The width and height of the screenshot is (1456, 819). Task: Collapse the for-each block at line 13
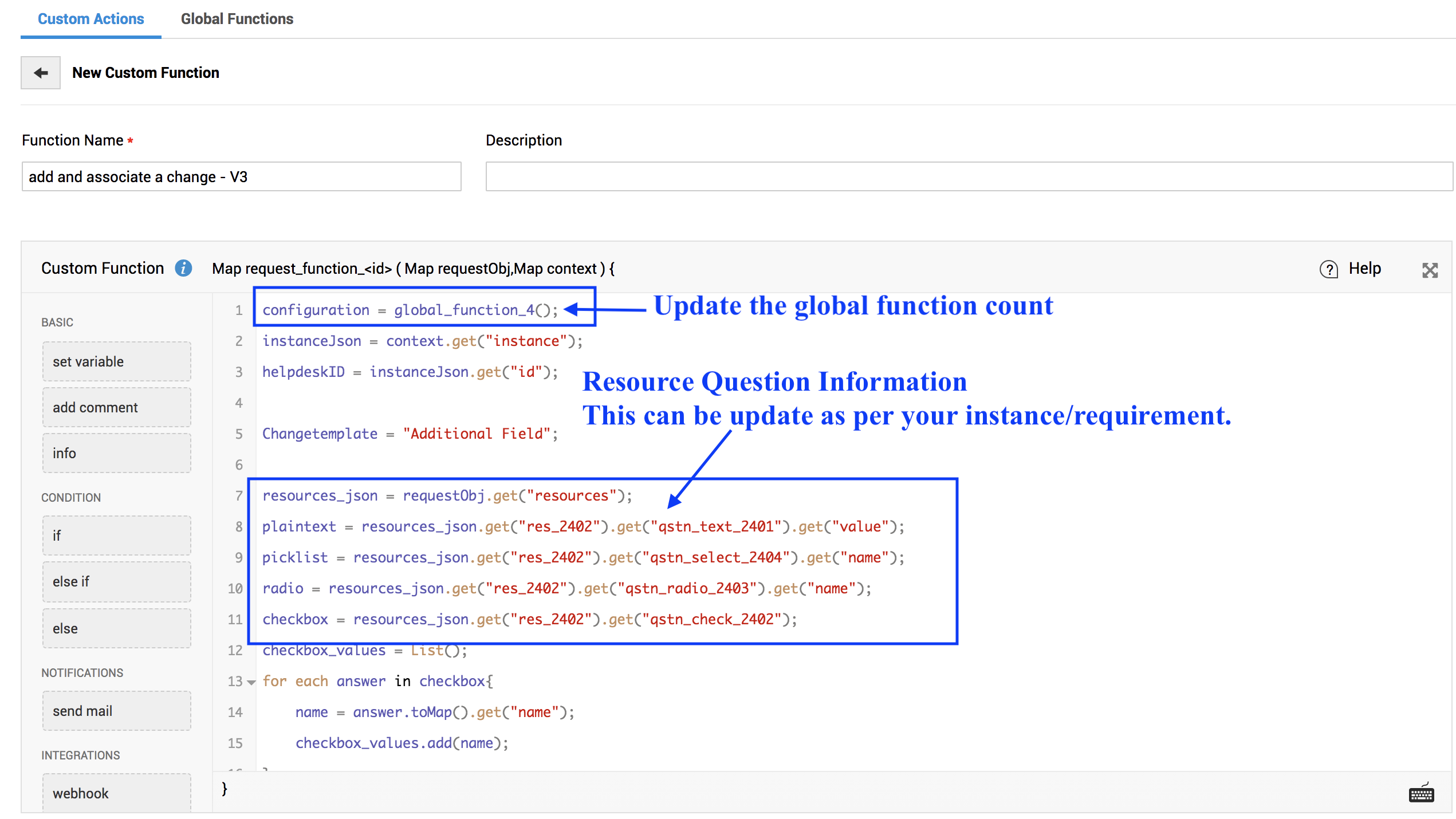point(251,682)
